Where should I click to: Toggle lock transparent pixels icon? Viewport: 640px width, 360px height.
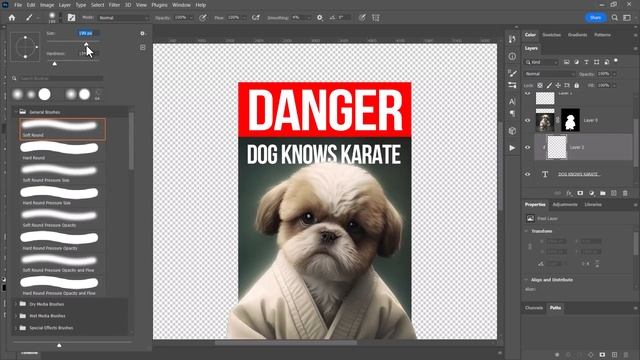click(x=540, y=85)
